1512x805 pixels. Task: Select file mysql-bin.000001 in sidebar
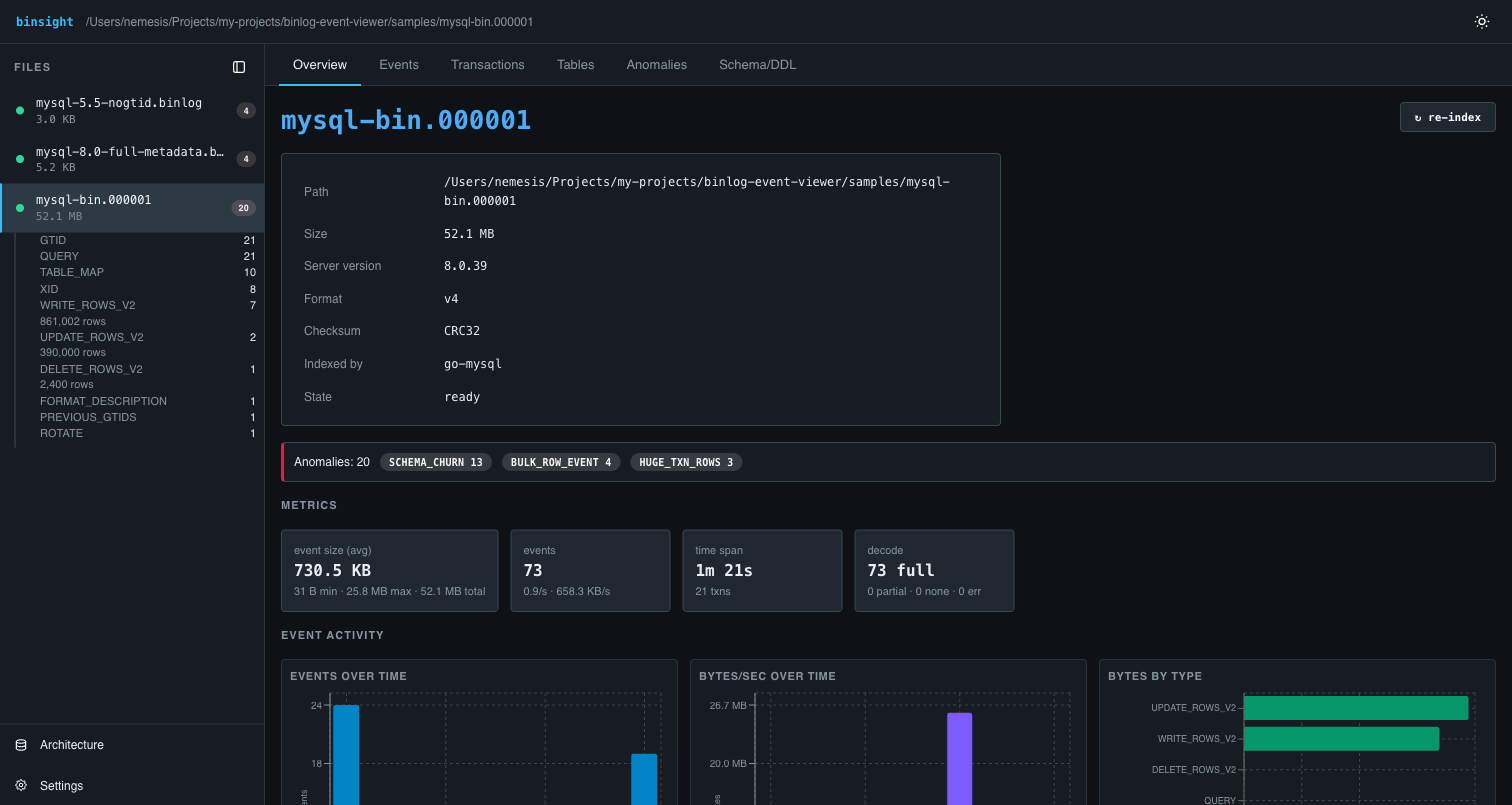coord(132,208)
